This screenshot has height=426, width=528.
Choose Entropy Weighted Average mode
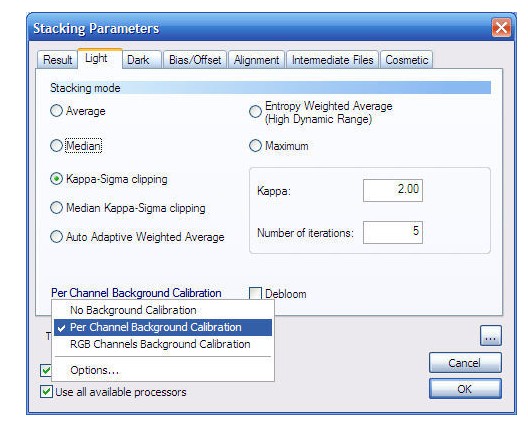(x=255, y=111)
